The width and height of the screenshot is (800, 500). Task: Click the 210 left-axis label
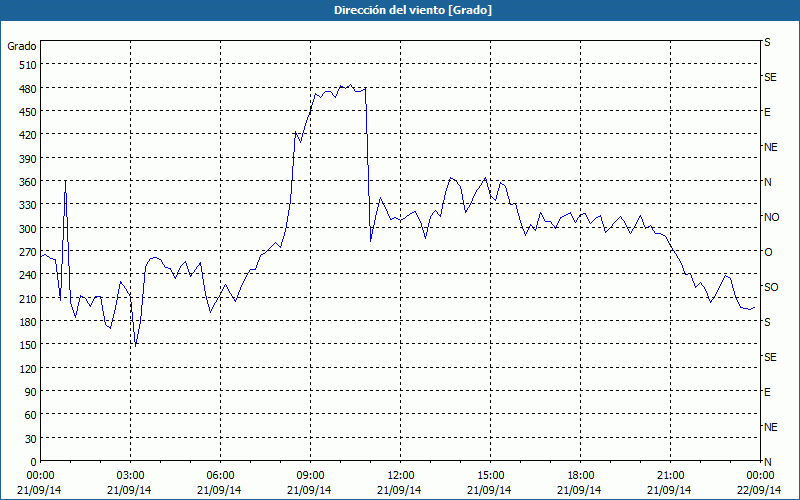[28, 298]
